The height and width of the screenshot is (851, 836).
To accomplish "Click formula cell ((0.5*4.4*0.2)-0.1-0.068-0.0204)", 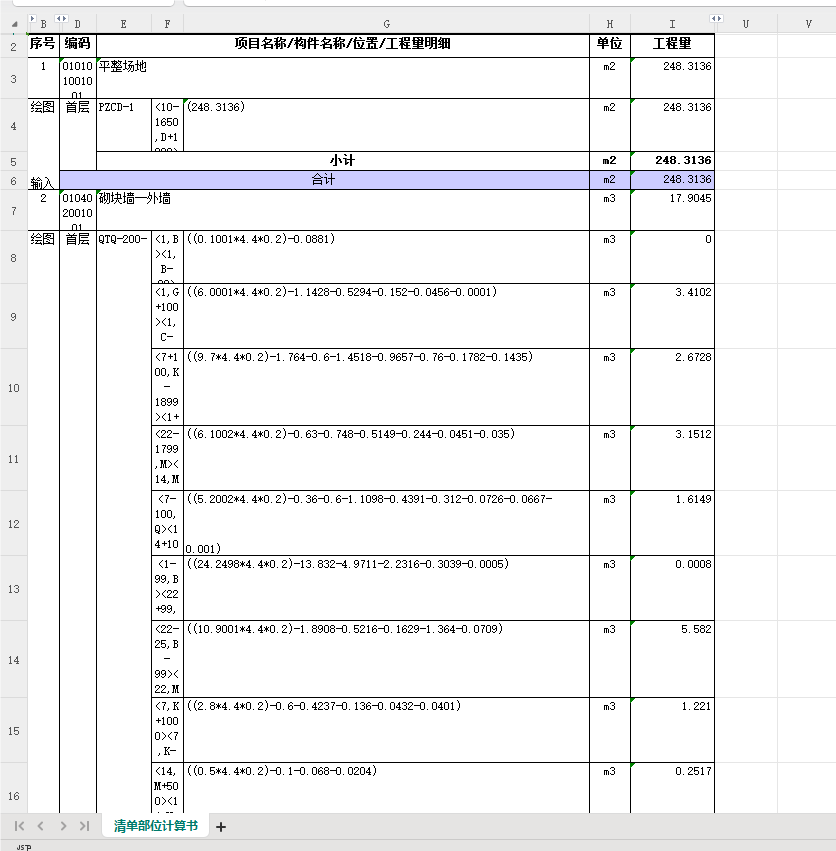I will click(x=387, y=788).
